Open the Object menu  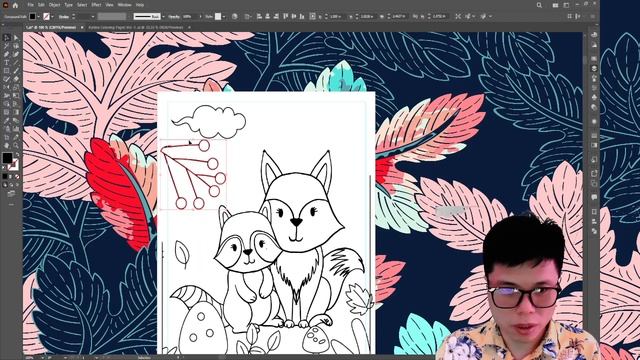[x=54, y=5]
